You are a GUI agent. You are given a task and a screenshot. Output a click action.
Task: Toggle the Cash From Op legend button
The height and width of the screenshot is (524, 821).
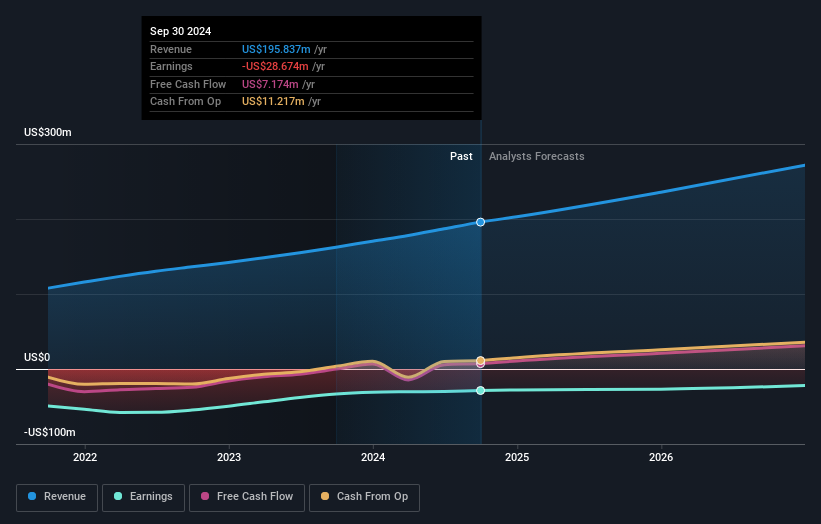(364, 497)
